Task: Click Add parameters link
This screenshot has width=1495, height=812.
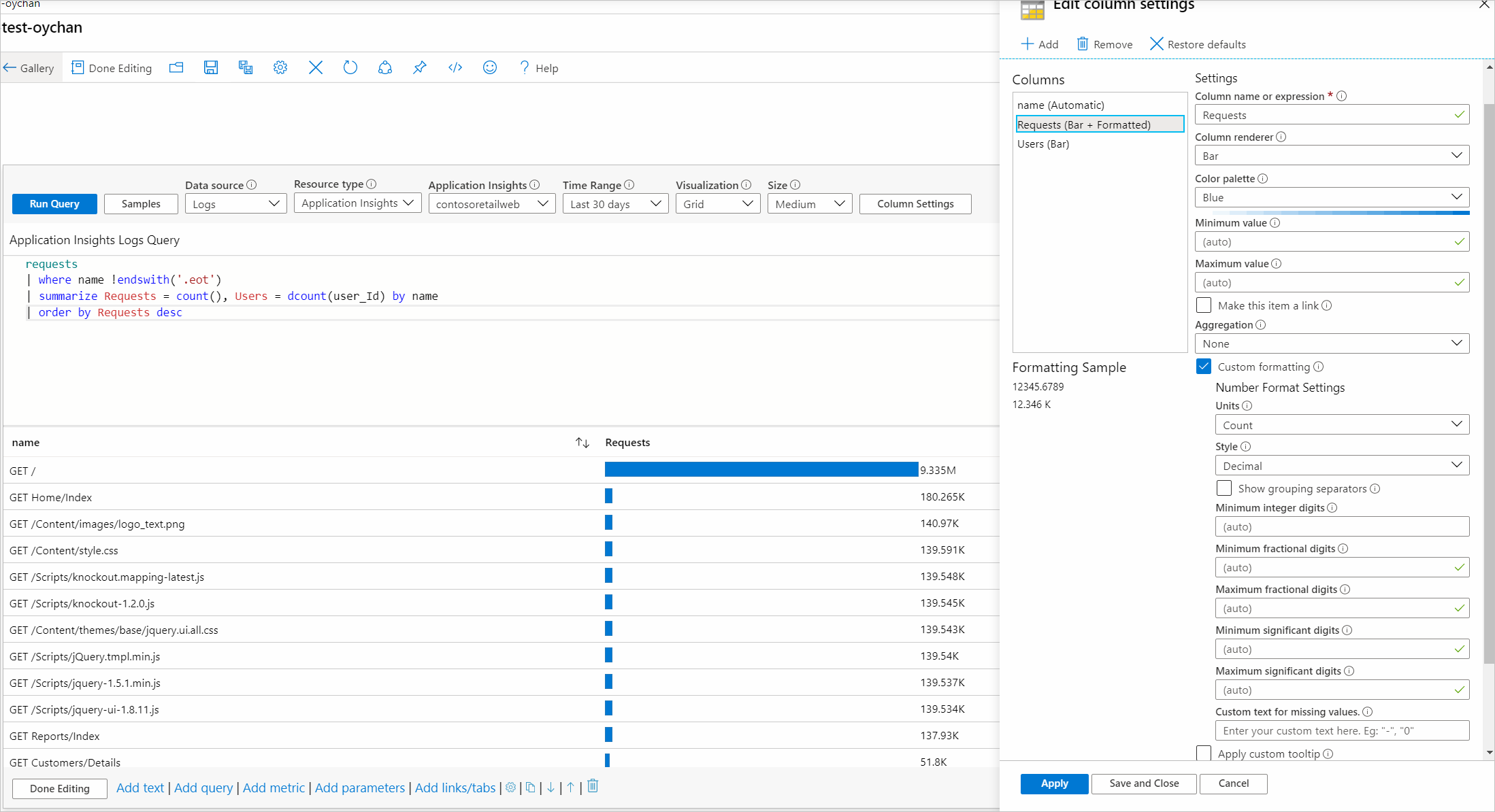Action: [359, 788]
